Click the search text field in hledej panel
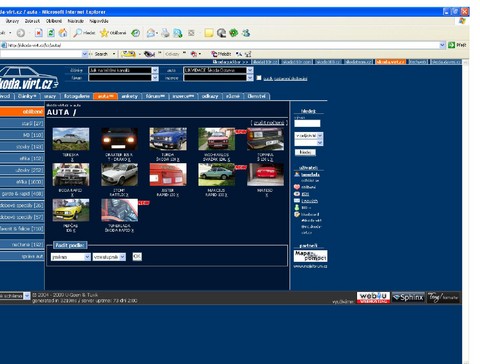Screen dimensions: 480x364 pos(307,123)
